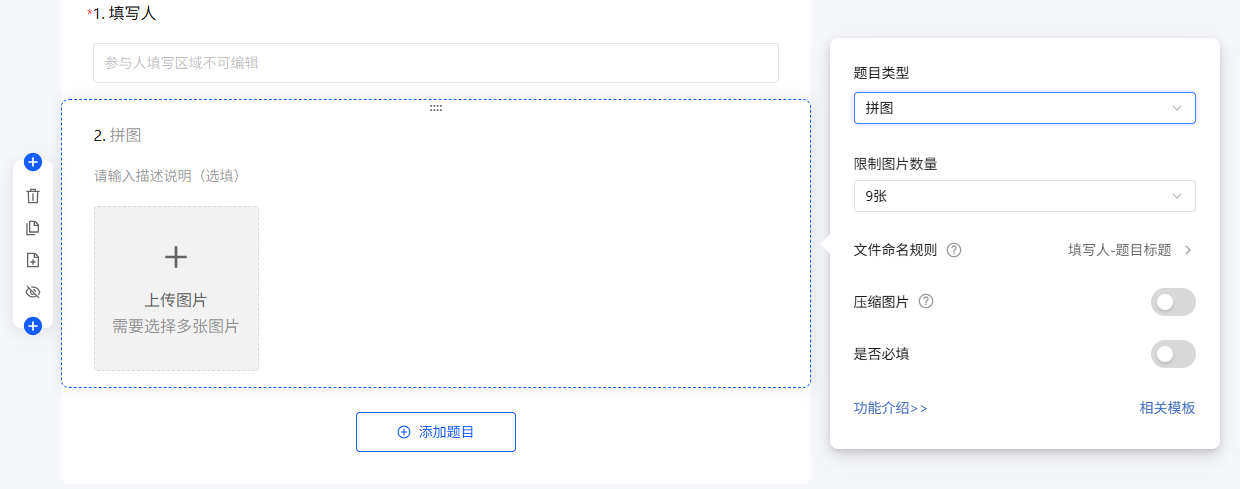Click the 上传图片 upload area
Screen dimensions: 1240x489
[176, 288]
